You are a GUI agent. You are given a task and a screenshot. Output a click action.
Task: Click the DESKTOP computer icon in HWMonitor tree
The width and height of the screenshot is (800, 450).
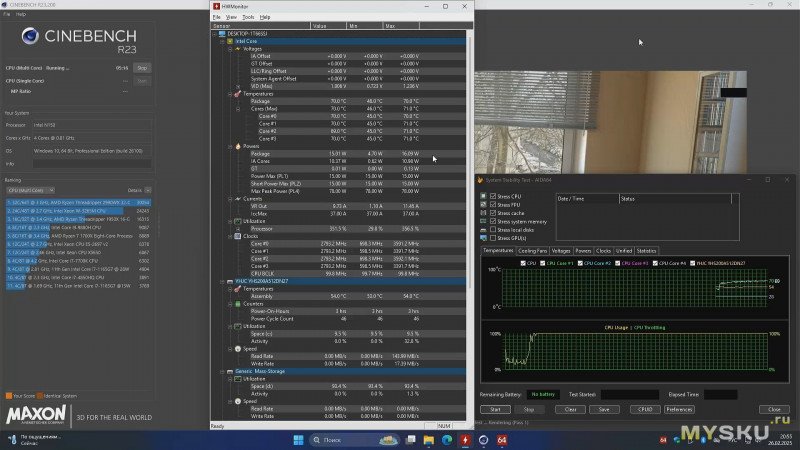point(222,34)
